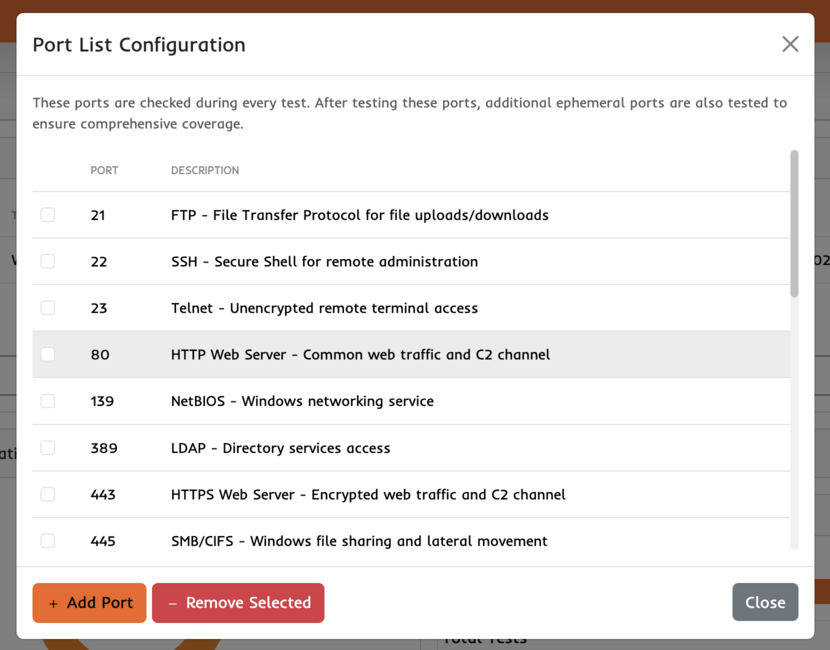
Task: Click the LDAP - Directory services access text
Action: pos(281,448)
